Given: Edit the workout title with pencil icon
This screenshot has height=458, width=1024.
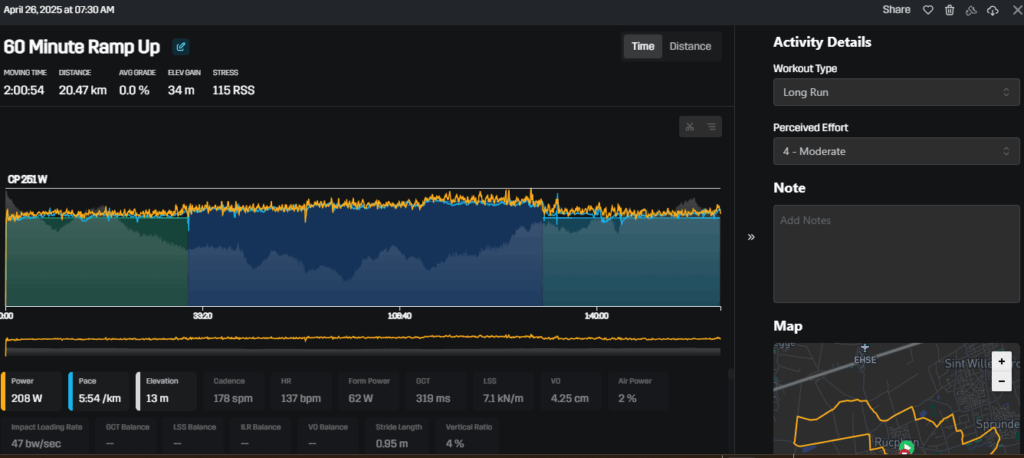Looking at the screenshot, I should pos(181,46).
